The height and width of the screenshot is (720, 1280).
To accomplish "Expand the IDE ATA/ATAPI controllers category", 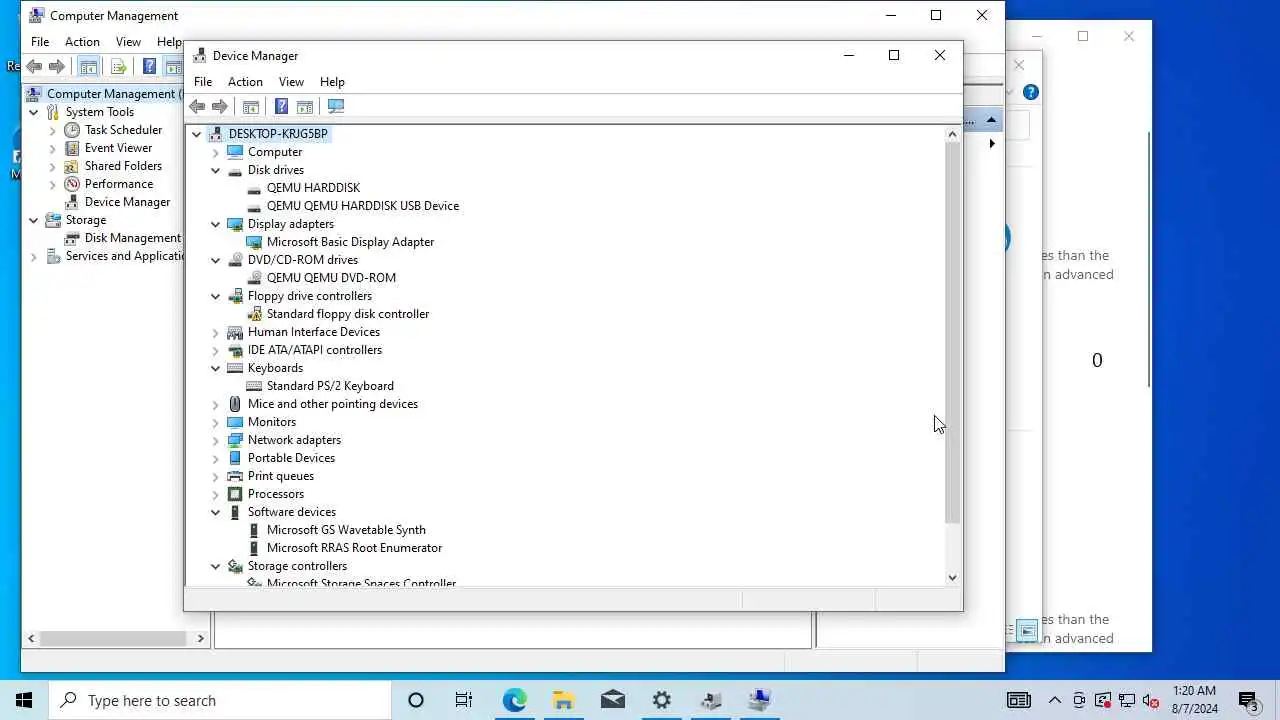I will click(215, 350).
